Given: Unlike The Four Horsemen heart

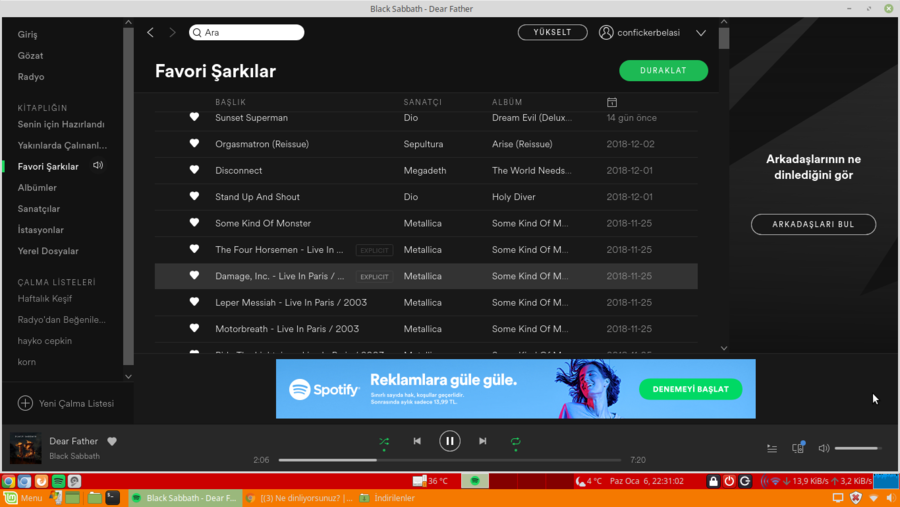Looking at the screenshot, I should [x=194, y=249].
